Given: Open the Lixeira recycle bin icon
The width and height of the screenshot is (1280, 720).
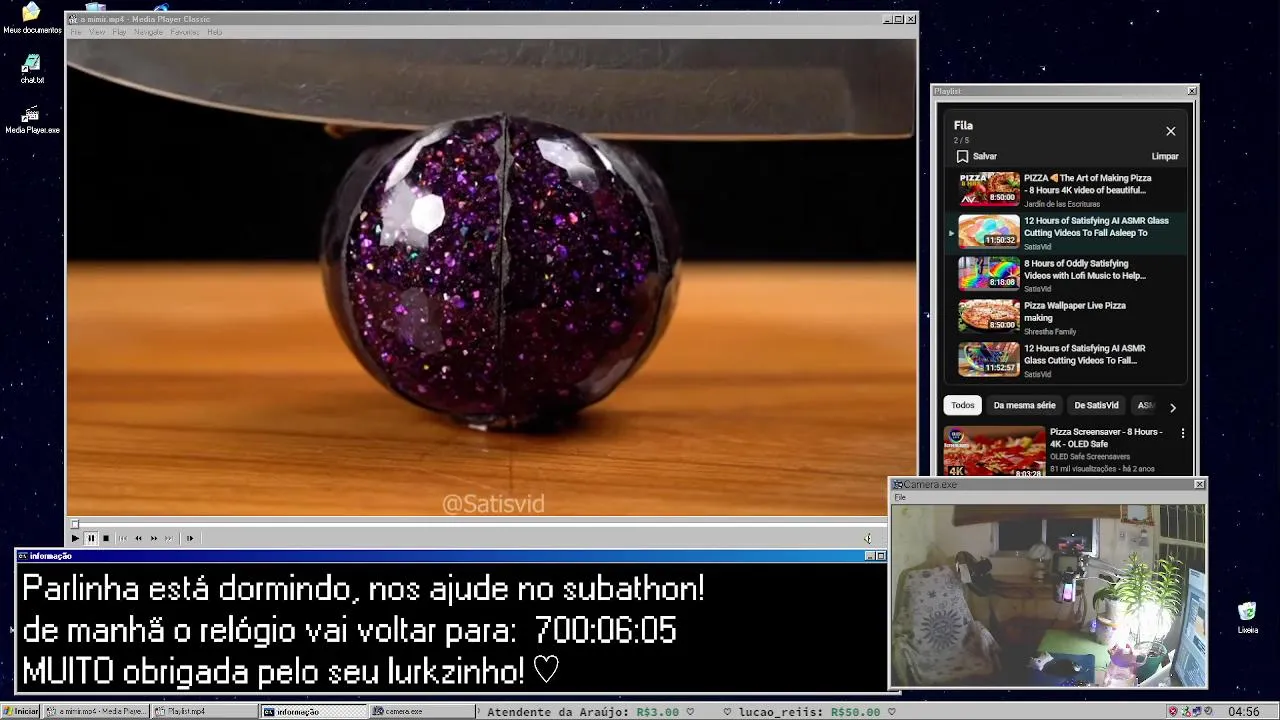Looking at the screenshot, I should click(1247, 618).
